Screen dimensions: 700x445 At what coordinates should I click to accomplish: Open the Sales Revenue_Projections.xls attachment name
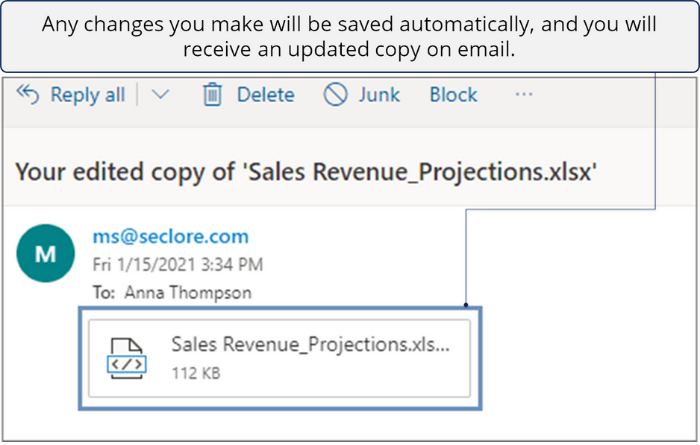tap(310, 345)
